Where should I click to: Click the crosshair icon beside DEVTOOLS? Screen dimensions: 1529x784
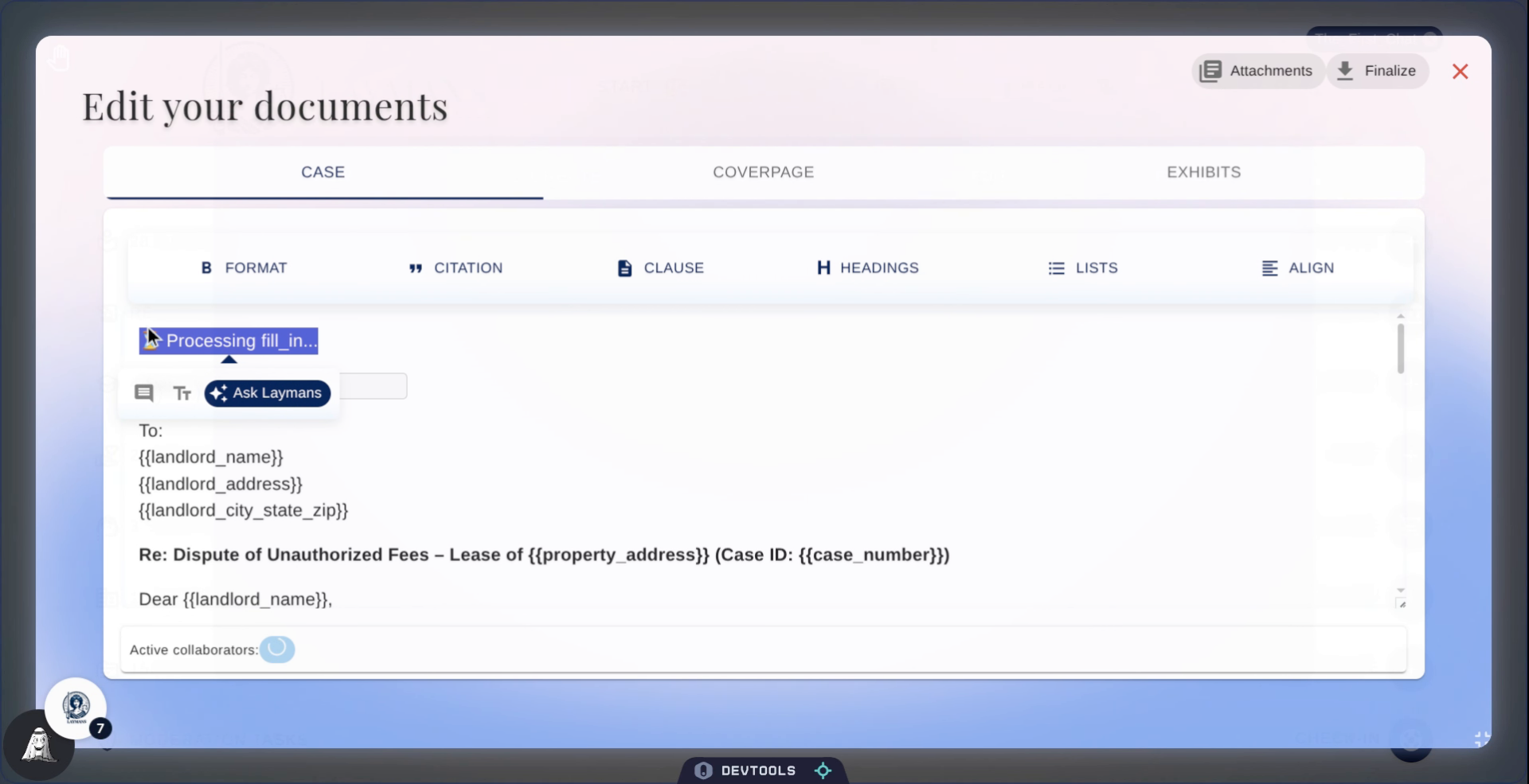pyautogui.click(x=823, y=770)
